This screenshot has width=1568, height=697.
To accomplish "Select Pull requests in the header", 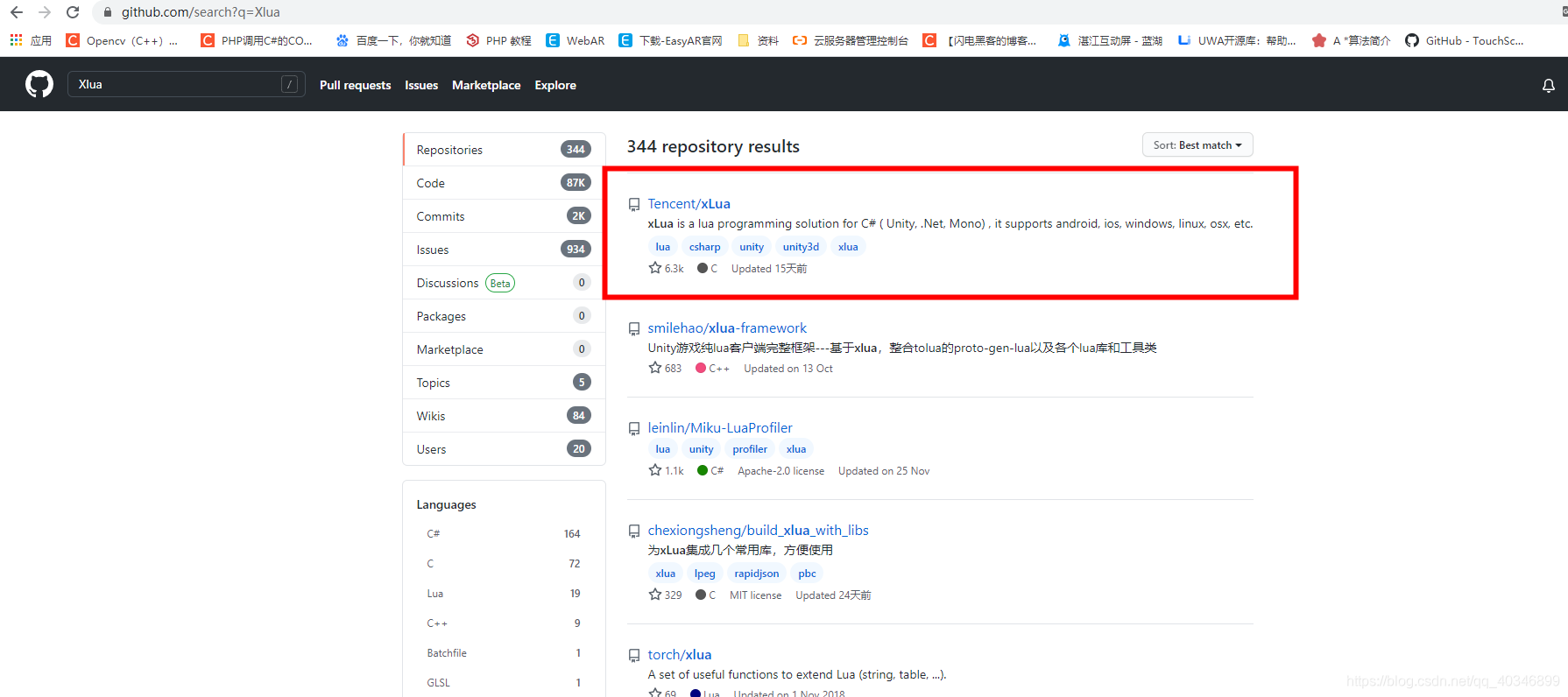I will point(355,85).
